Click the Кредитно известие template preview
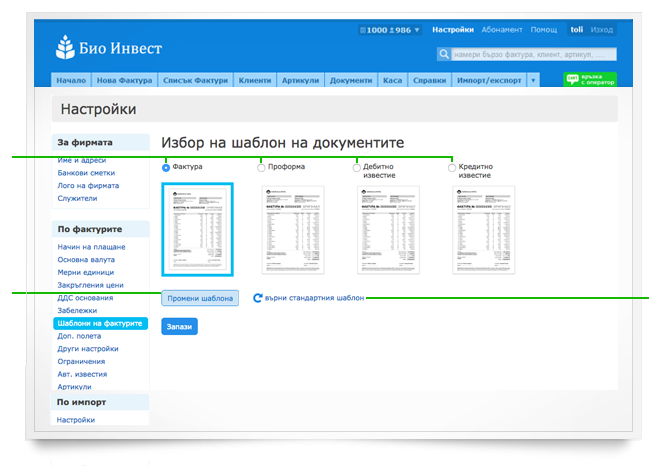 [483, 229]
